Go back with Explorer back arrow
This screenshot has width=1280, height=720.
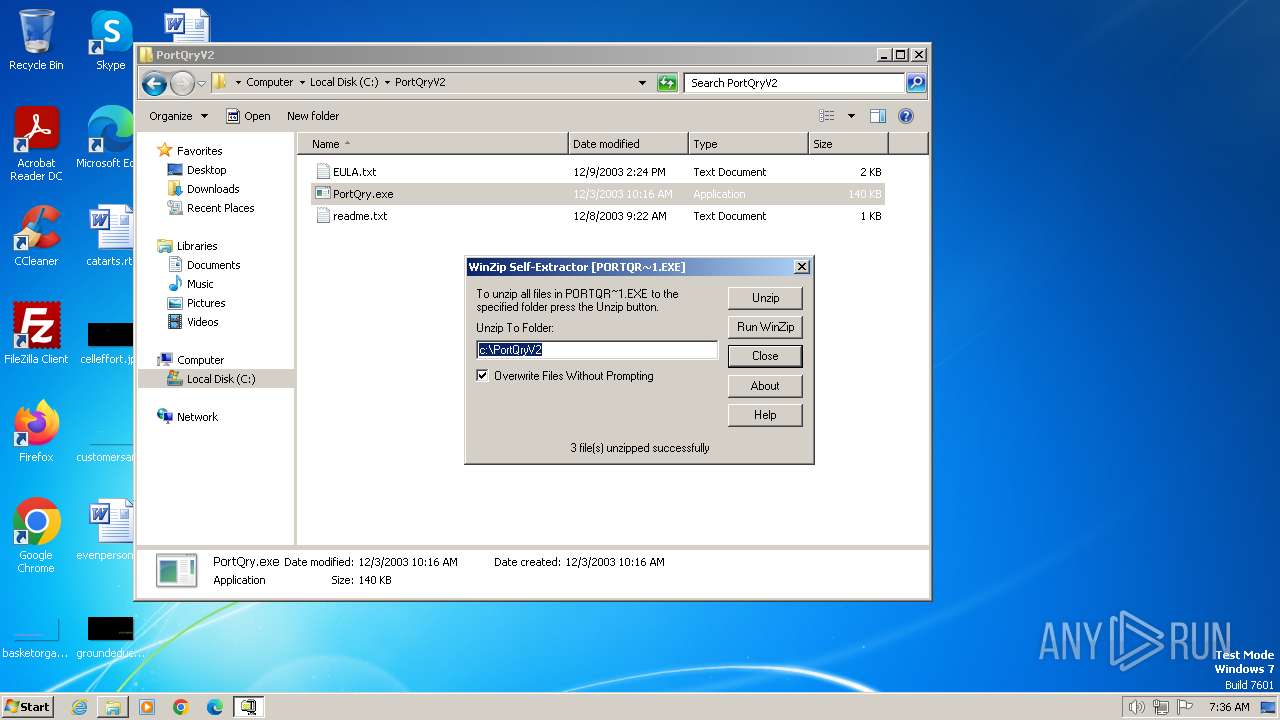(154, 83)
